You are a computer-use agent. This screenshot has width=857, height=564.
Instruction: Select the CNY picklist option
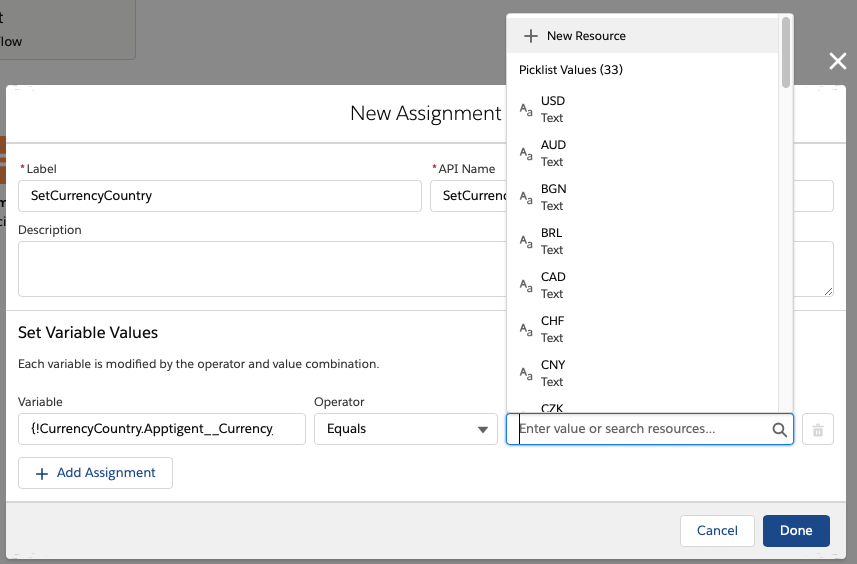(x=642, y=373)
